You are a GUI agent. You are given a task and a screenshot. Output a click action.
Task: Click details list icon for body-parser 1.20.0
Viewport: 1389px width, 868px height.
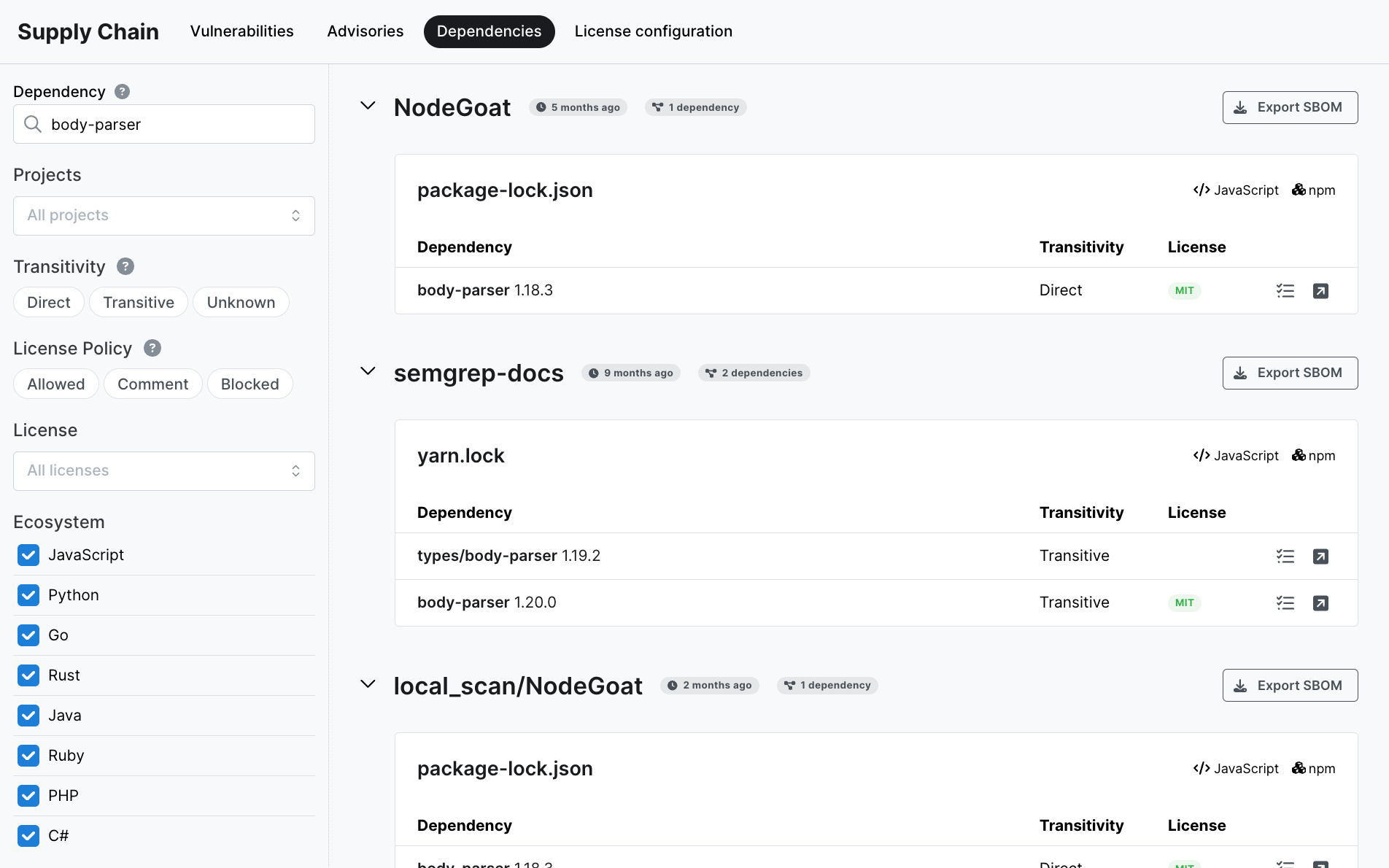pos(1285,603)
